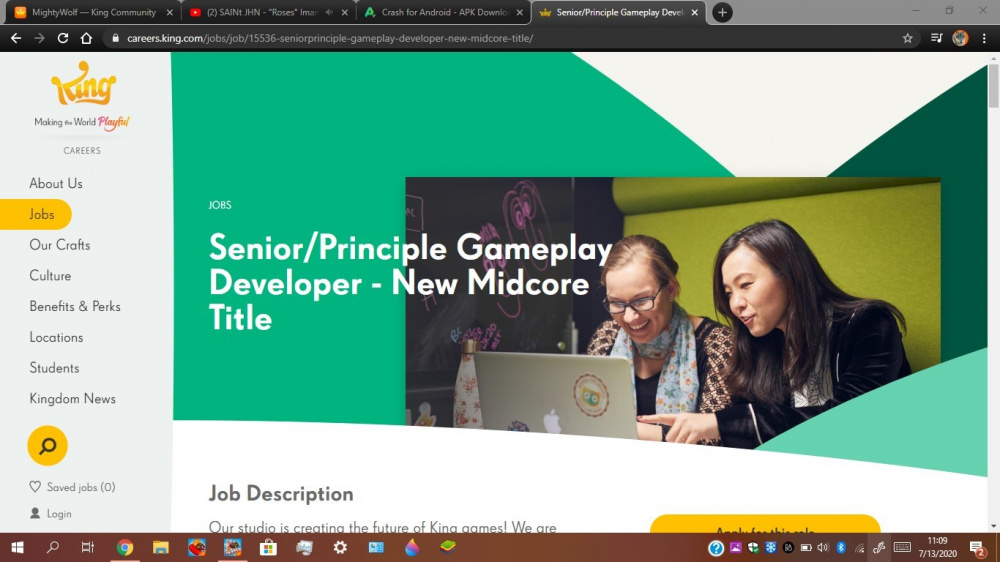Click the King logo in the sidebar

[x=84, y=84]
